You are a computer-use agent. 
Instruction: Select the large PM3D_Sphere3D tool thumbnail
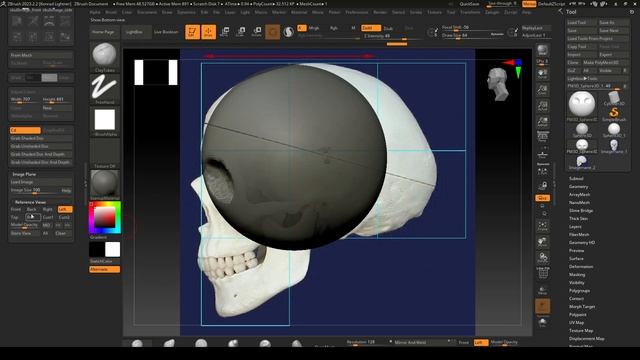(x=582, y=105)
